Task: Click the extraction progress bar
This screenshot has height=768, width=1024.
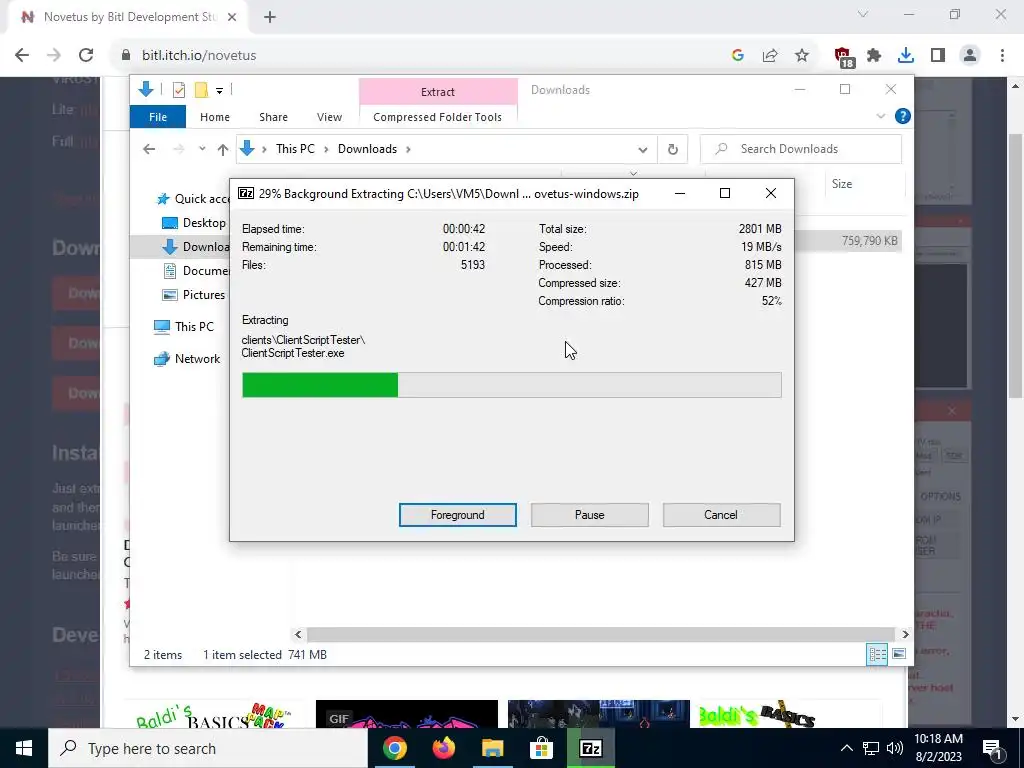Action: coord(511,385)
